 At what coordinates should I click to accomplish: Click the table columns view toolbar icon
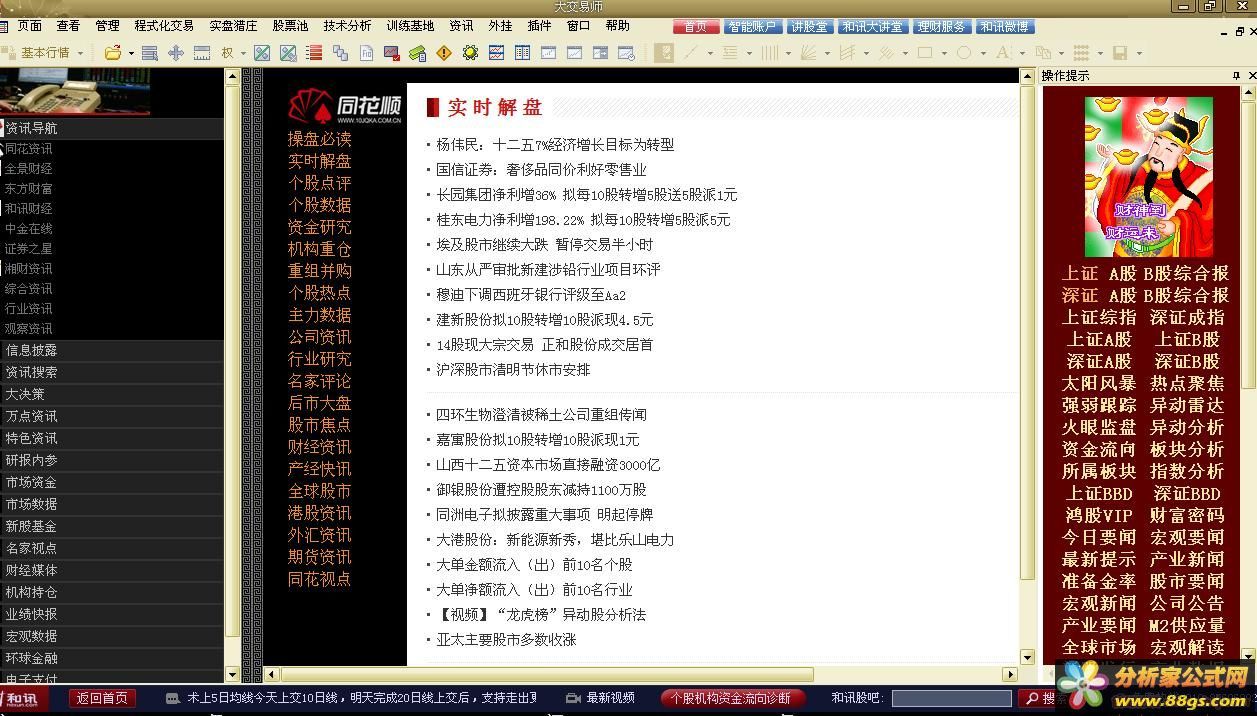tap(522, 53)
